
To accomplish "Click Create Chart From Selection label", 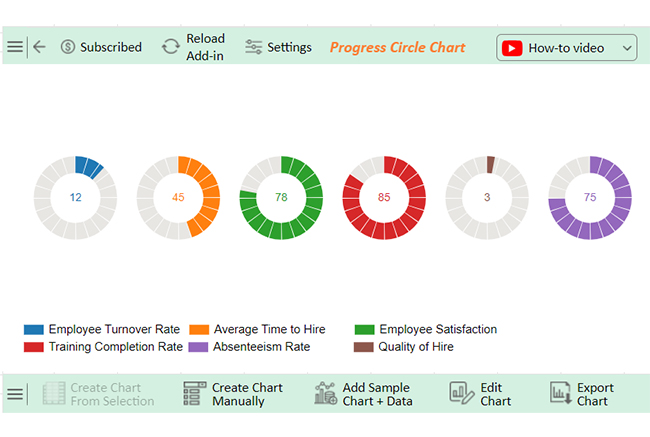I will pyautogui.click(x=112, y=394).
